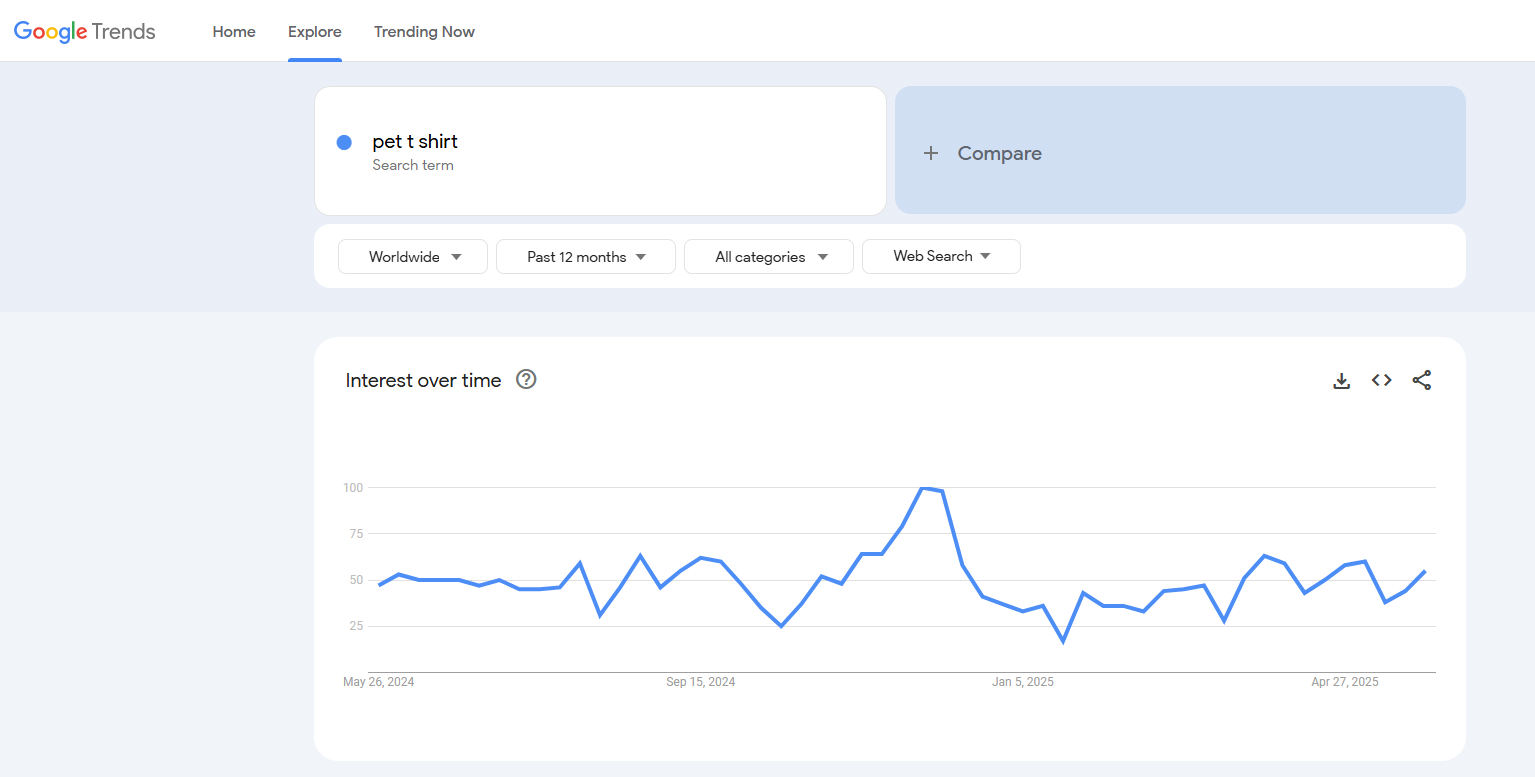
Task: Click the '25' y-axis value
Action: click(x=355, y=626)
